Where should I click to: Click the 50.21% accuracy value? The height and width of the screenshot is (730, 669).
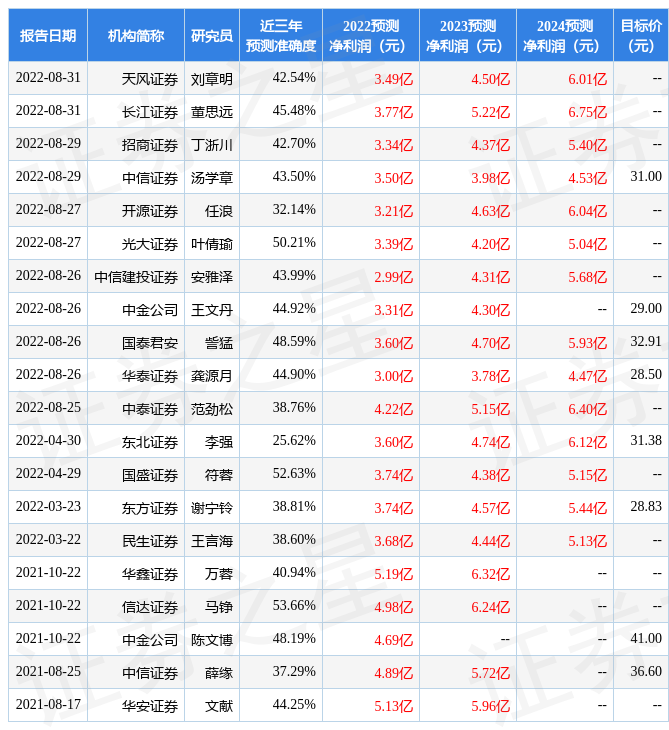pos(294,243)
